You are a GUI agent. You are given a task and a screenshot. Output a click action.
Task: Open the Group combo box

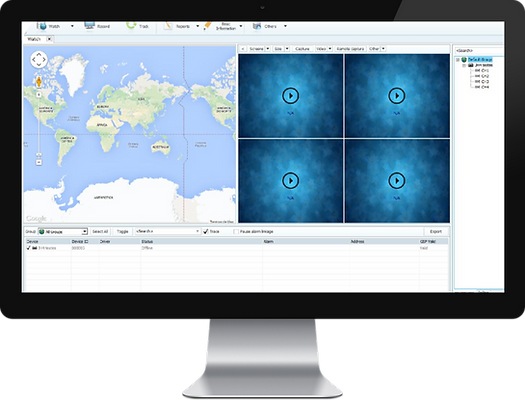[62, 232]
